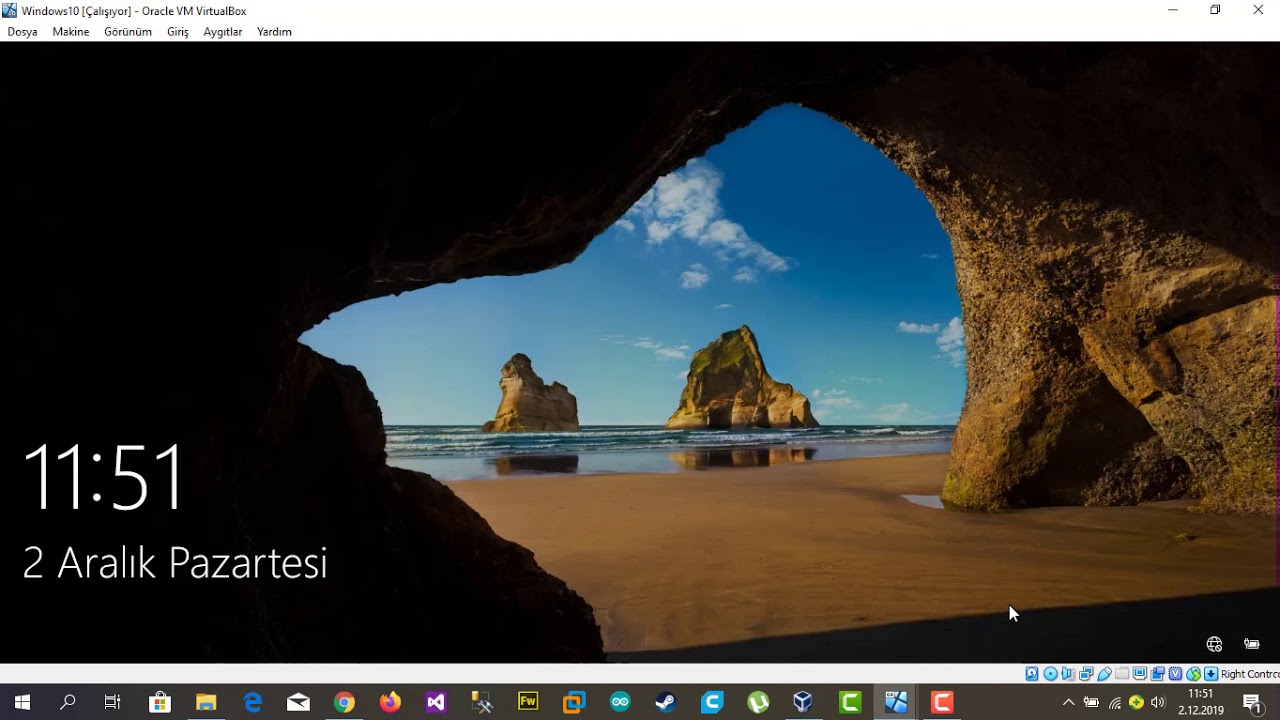The image size is (1280, 720).
Task: Click the lock screen battery icon
Action: pyautogui.click(x=1252, y=644)
